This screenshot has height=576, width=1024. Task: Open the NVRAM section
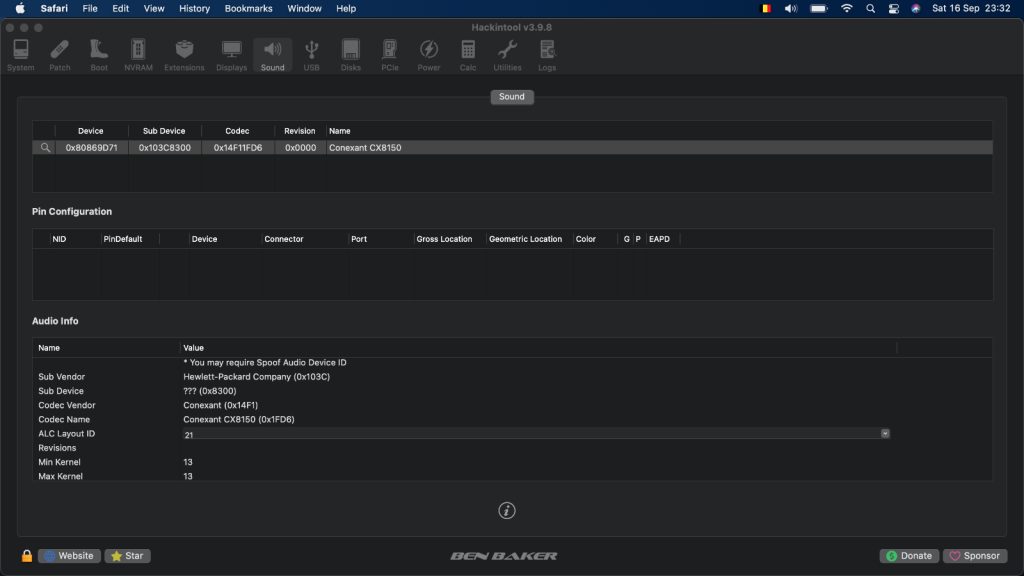tap(138, 55)
